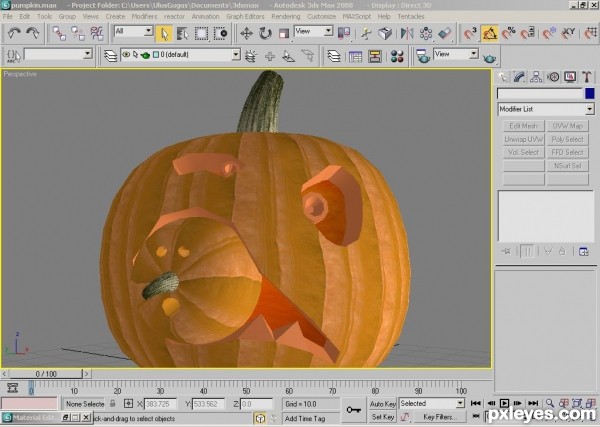Click the Mirror tool icon
This screenshot has height=427, width=600.
[407, 33]
